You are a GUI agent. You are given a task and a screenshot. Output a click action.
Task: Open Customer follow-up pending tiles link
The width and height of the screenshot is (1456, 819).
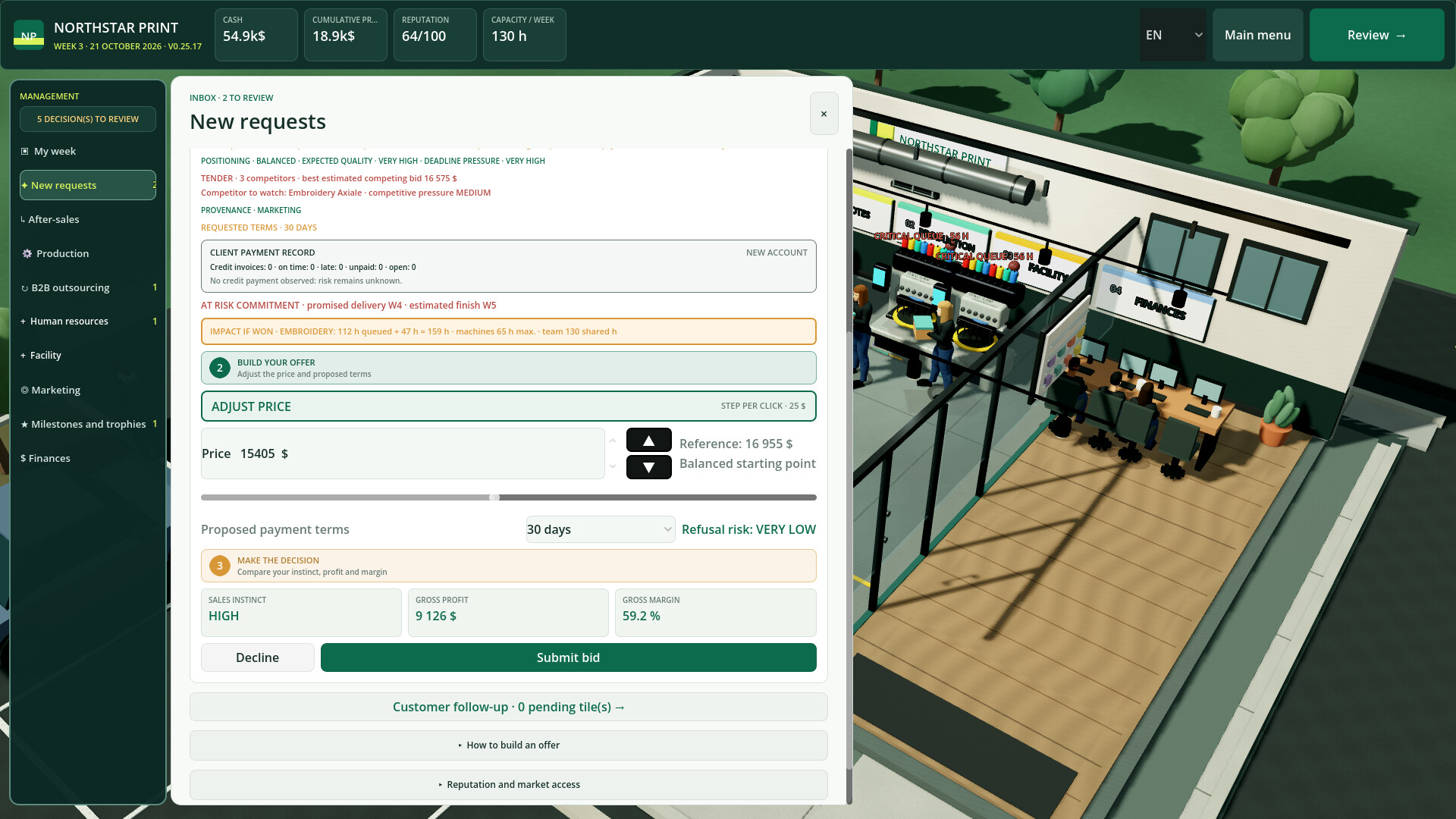point(509,707)
